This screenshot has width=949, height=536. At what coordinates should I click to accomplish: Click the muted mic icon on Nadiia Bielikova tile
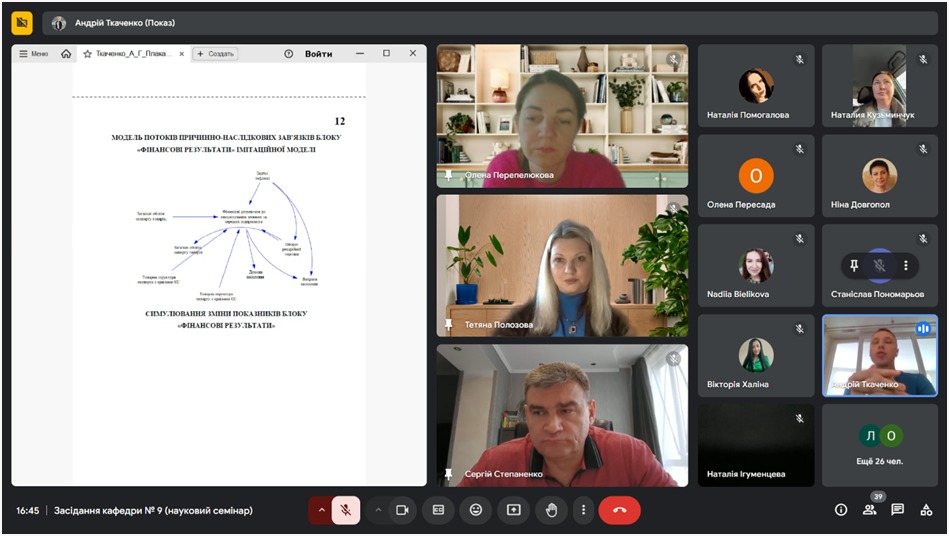tap(800, 238)
